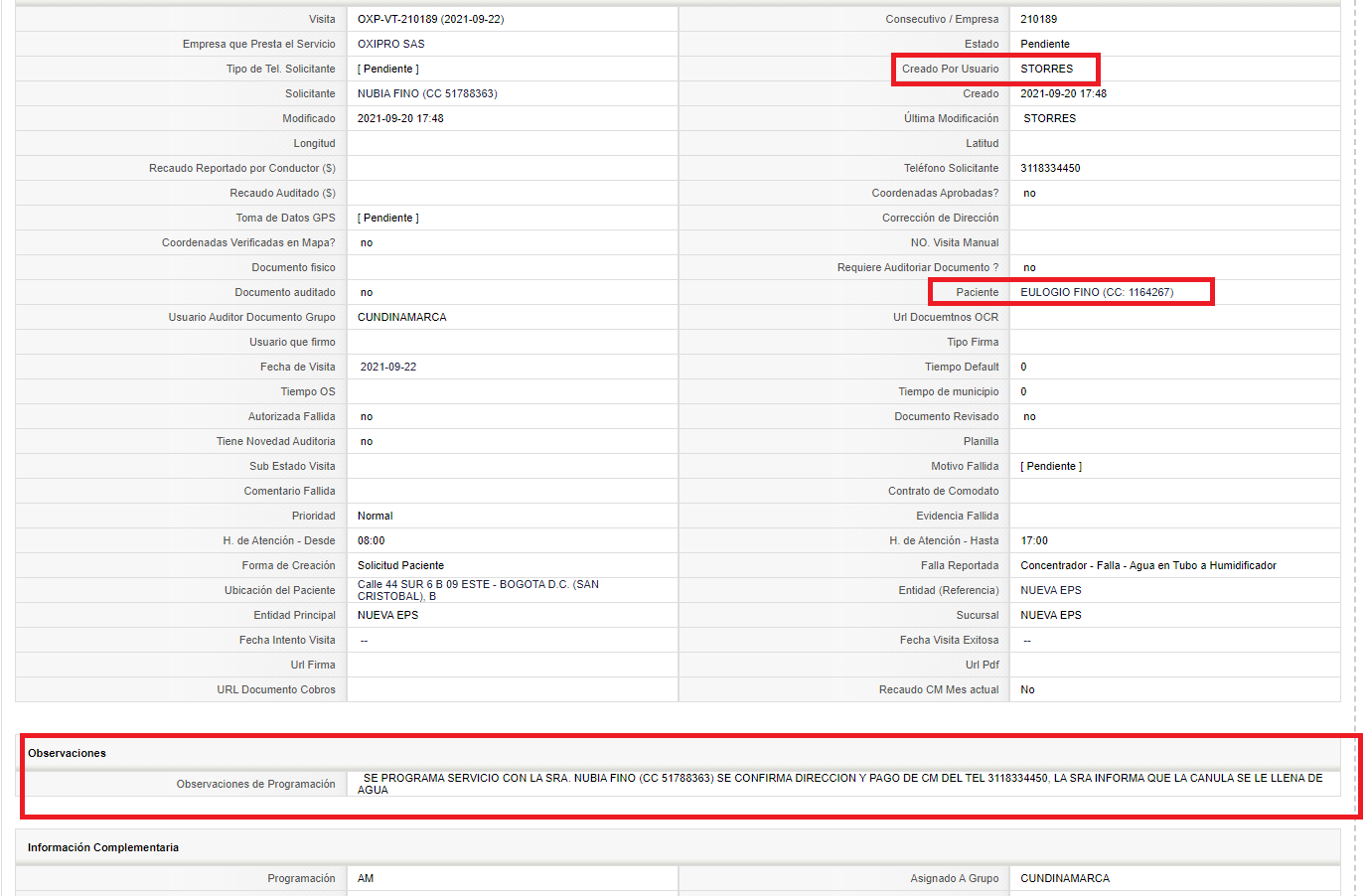
Task: Click Documento auditado value no
Action: [367, 292]
